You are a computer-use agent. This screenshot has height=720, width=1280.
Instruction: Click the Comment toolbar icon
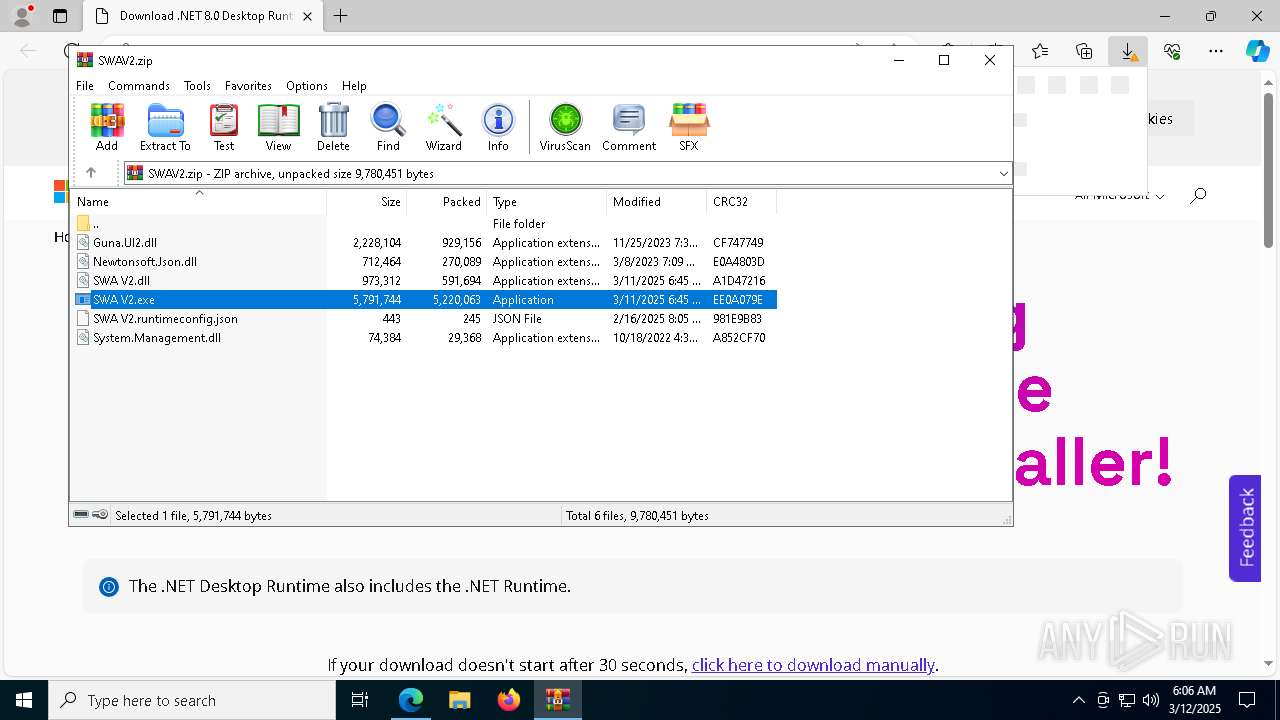point(629,127)
